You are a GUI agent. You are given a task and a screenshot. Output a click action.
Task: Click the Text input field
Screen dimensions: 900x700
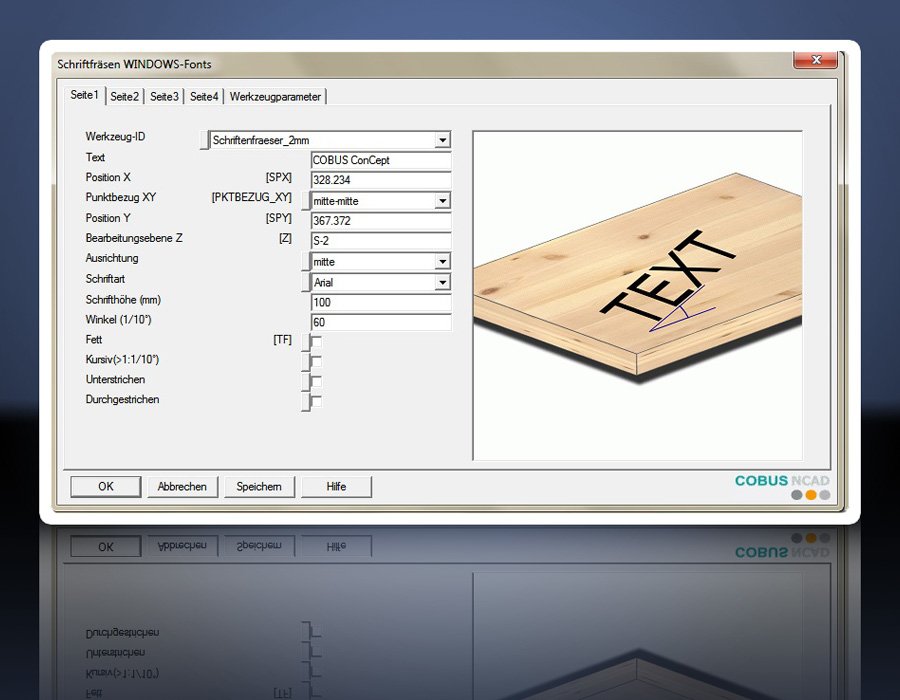point(381,160)
